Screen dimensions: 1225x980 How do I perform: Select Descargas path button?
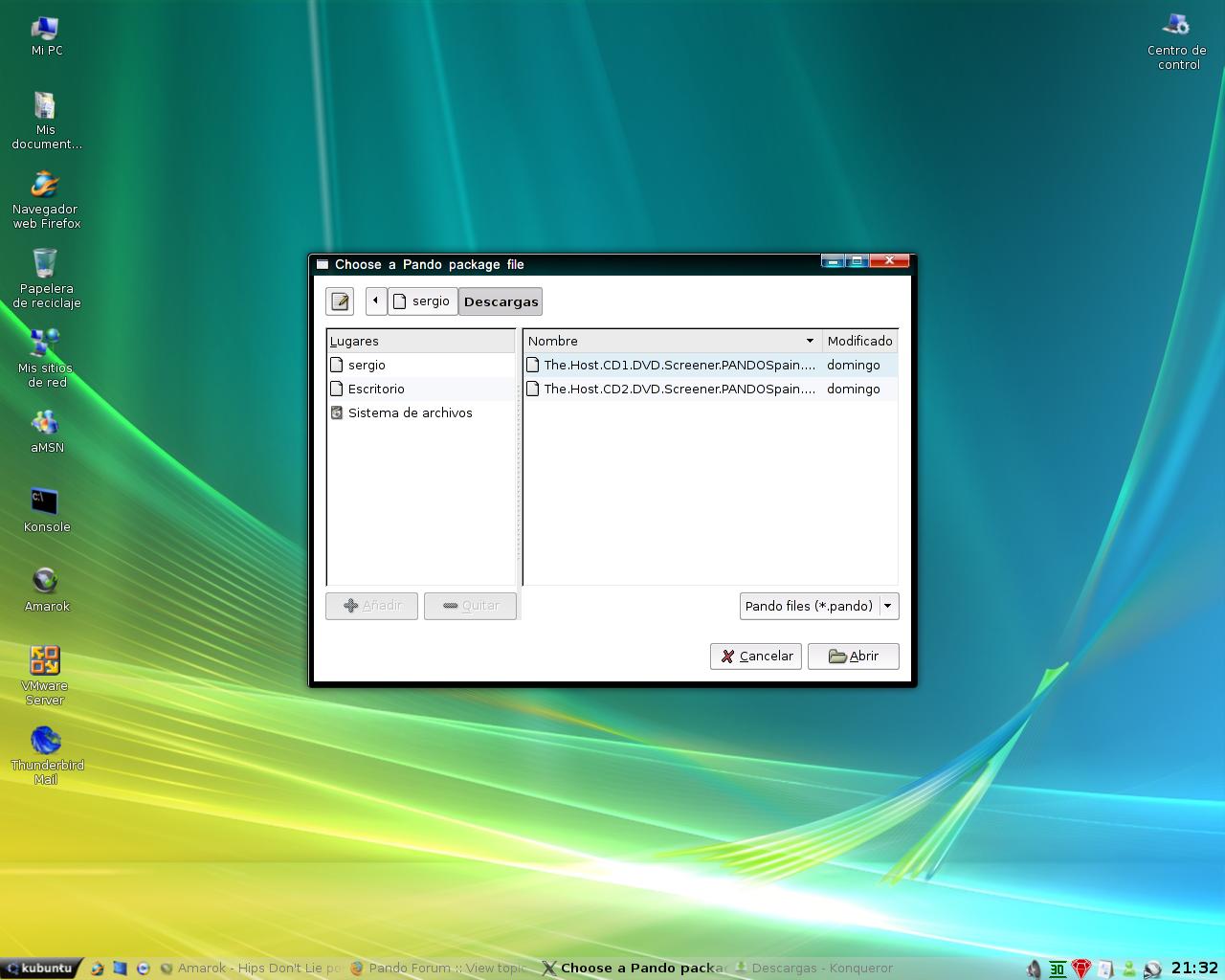coord(501,301)
